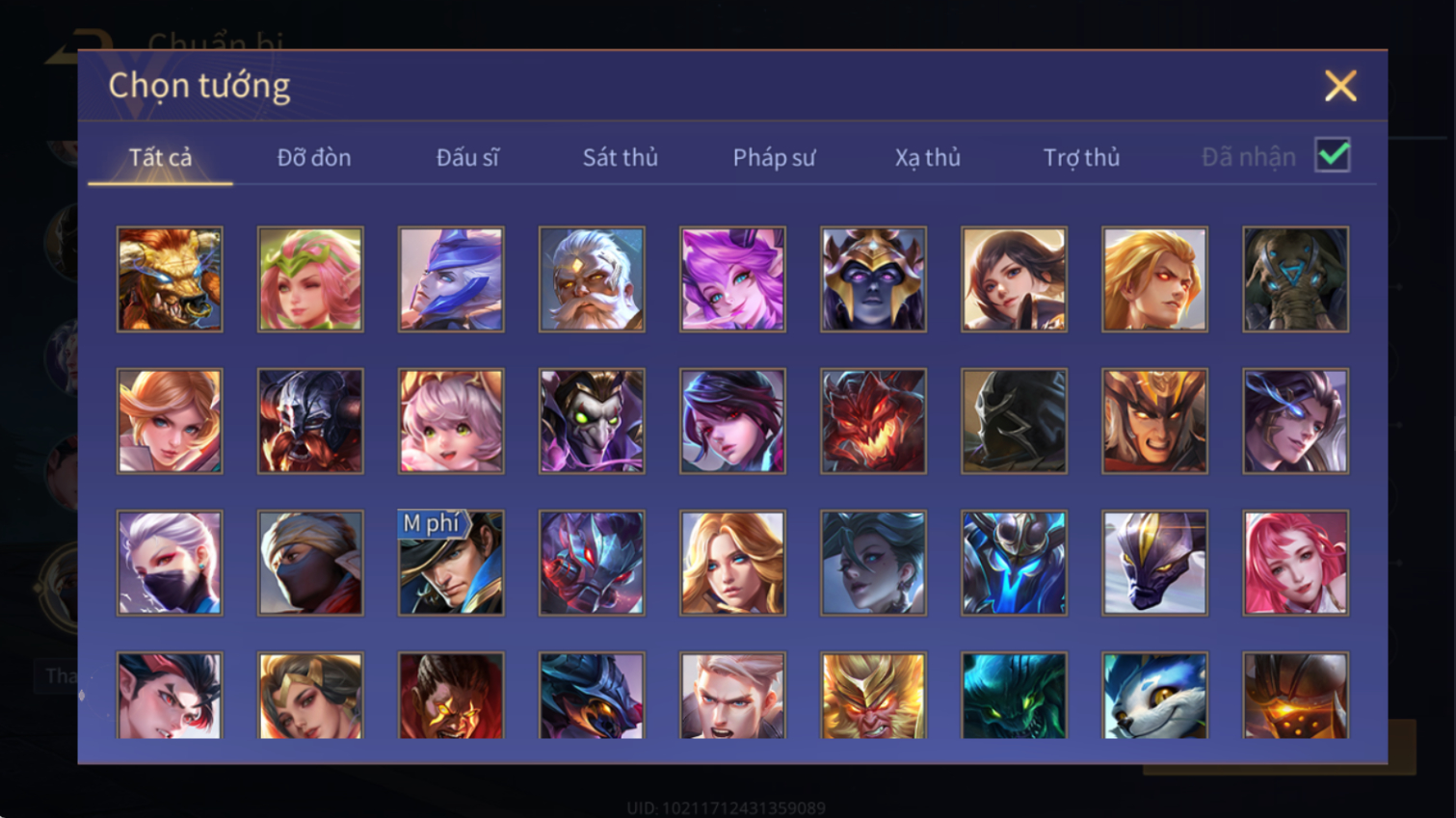Filter heroes by Sát thủ
The width and height of the screenshot is (1456, 818).
click(x=620, y=157)
